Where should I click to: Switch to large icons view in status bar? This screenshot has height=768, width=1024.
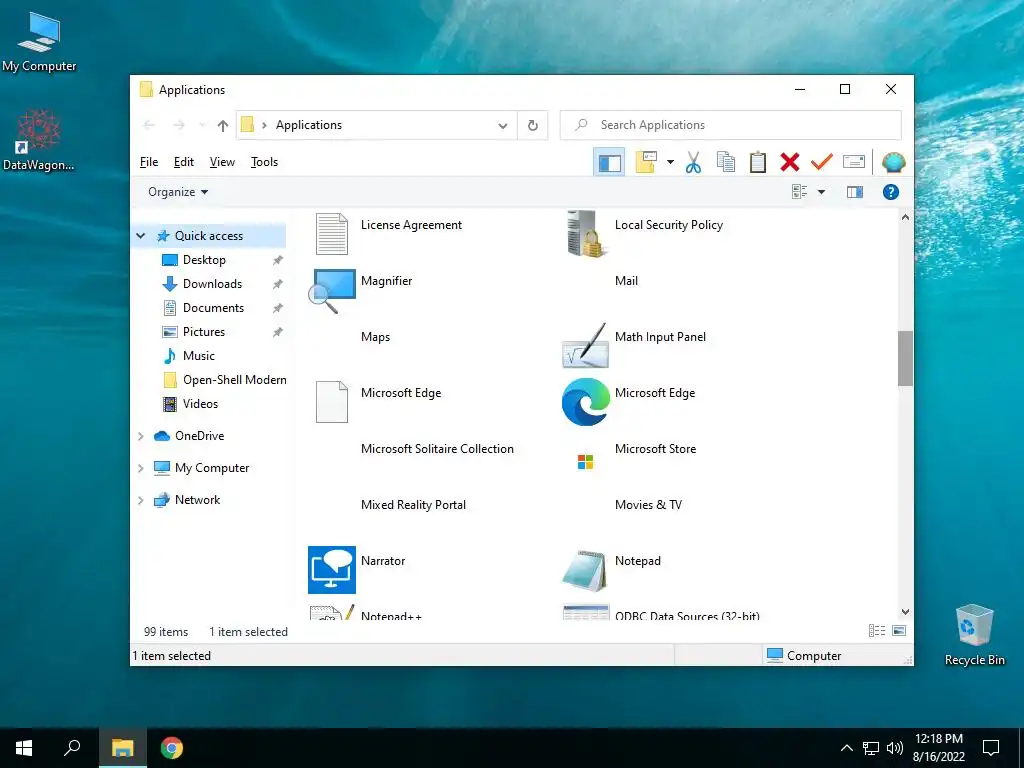click(899, 631)
